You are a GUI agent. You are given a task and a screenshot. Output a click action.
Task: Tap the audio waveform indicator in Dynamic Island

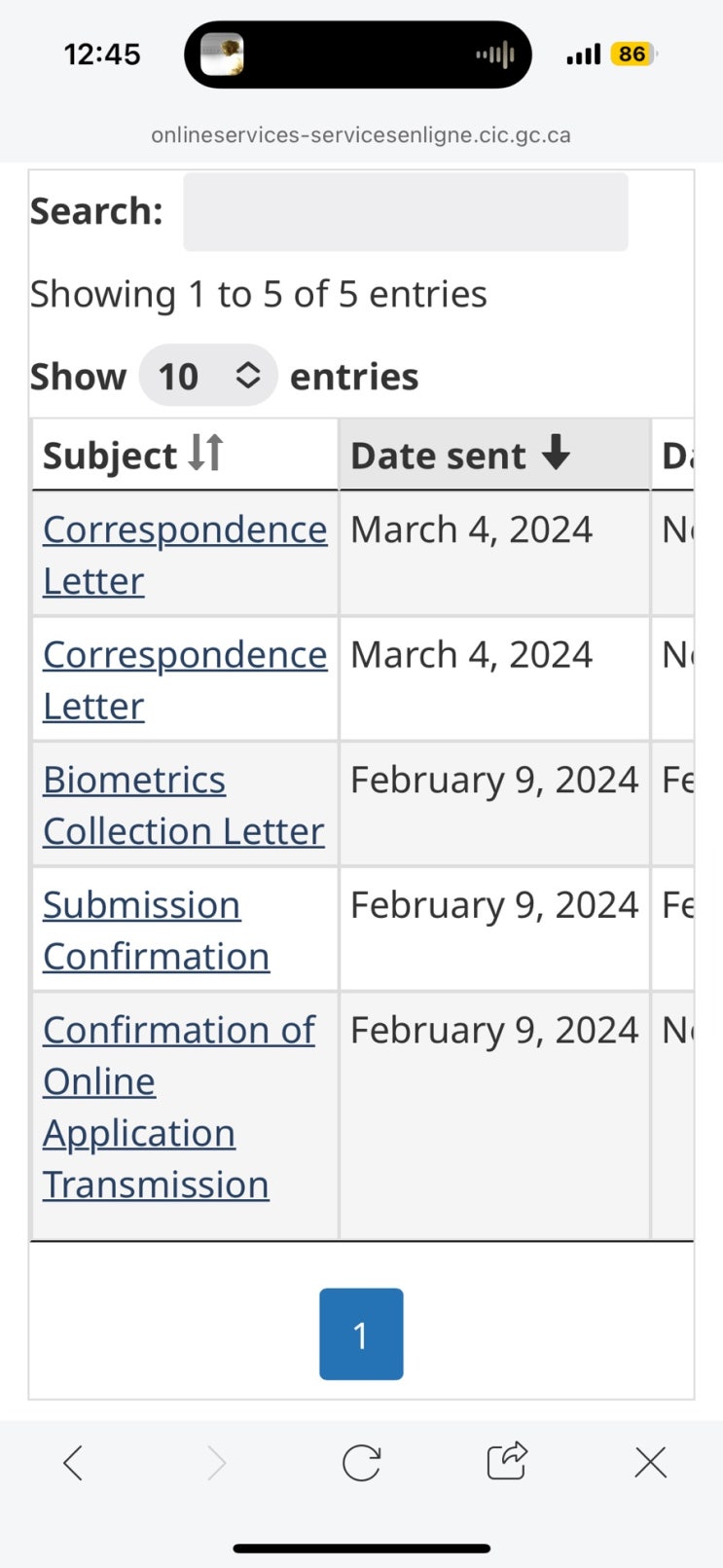tap(494, 55)
